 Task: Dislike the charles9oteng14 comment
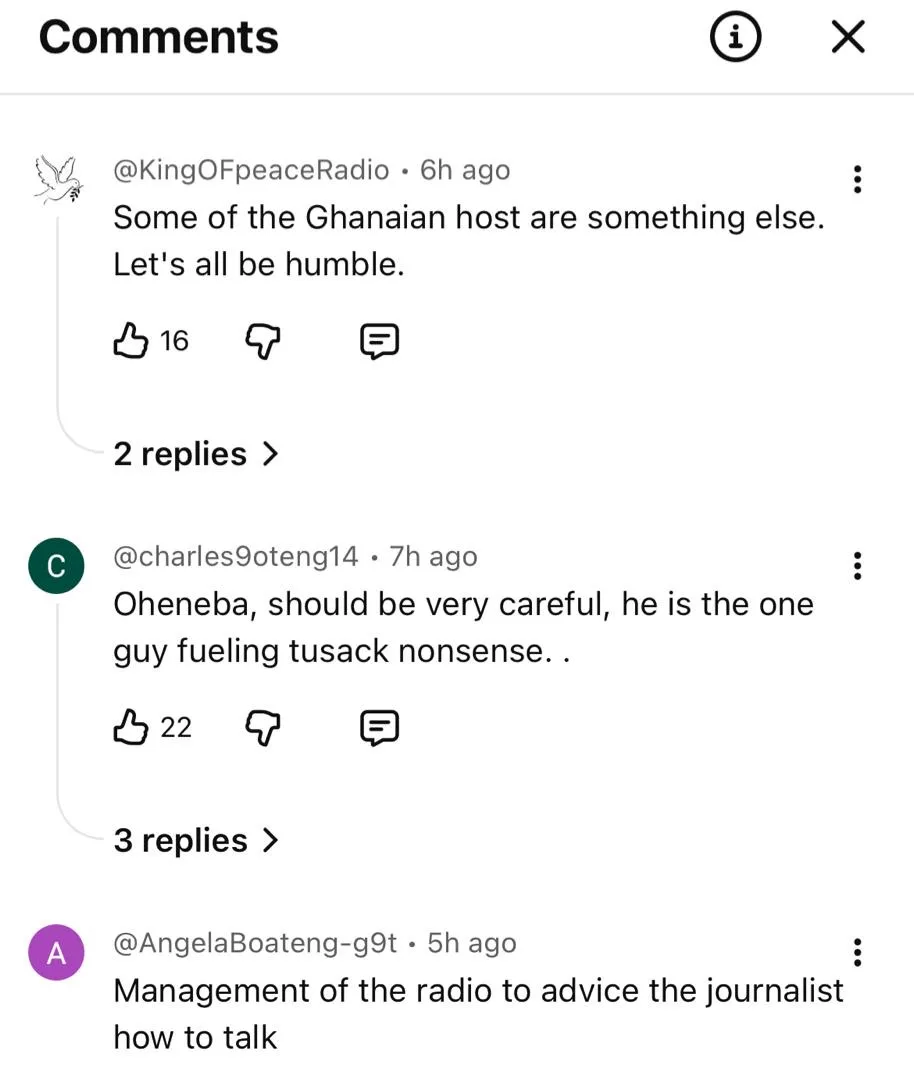(262, 728)
